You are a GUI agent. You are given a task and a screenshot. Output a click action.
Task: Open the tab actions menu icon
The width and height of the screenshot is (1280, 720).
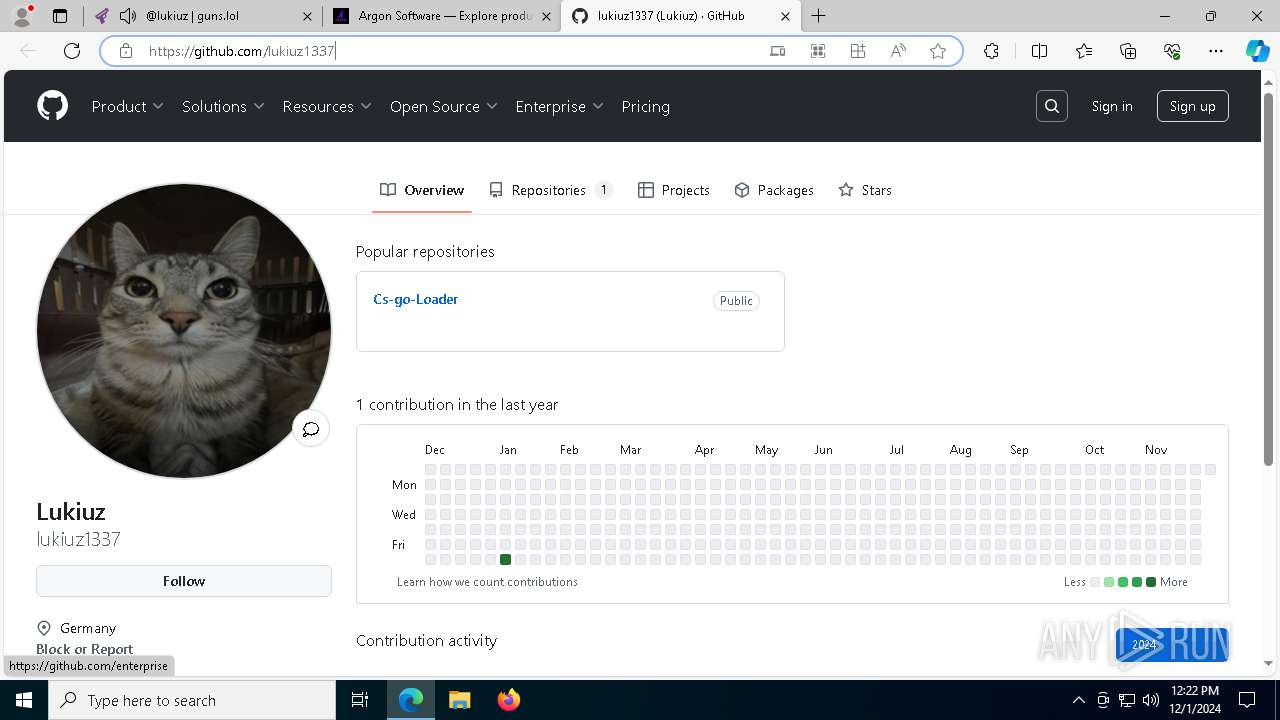pyautogui.click(x=60, y=16)
